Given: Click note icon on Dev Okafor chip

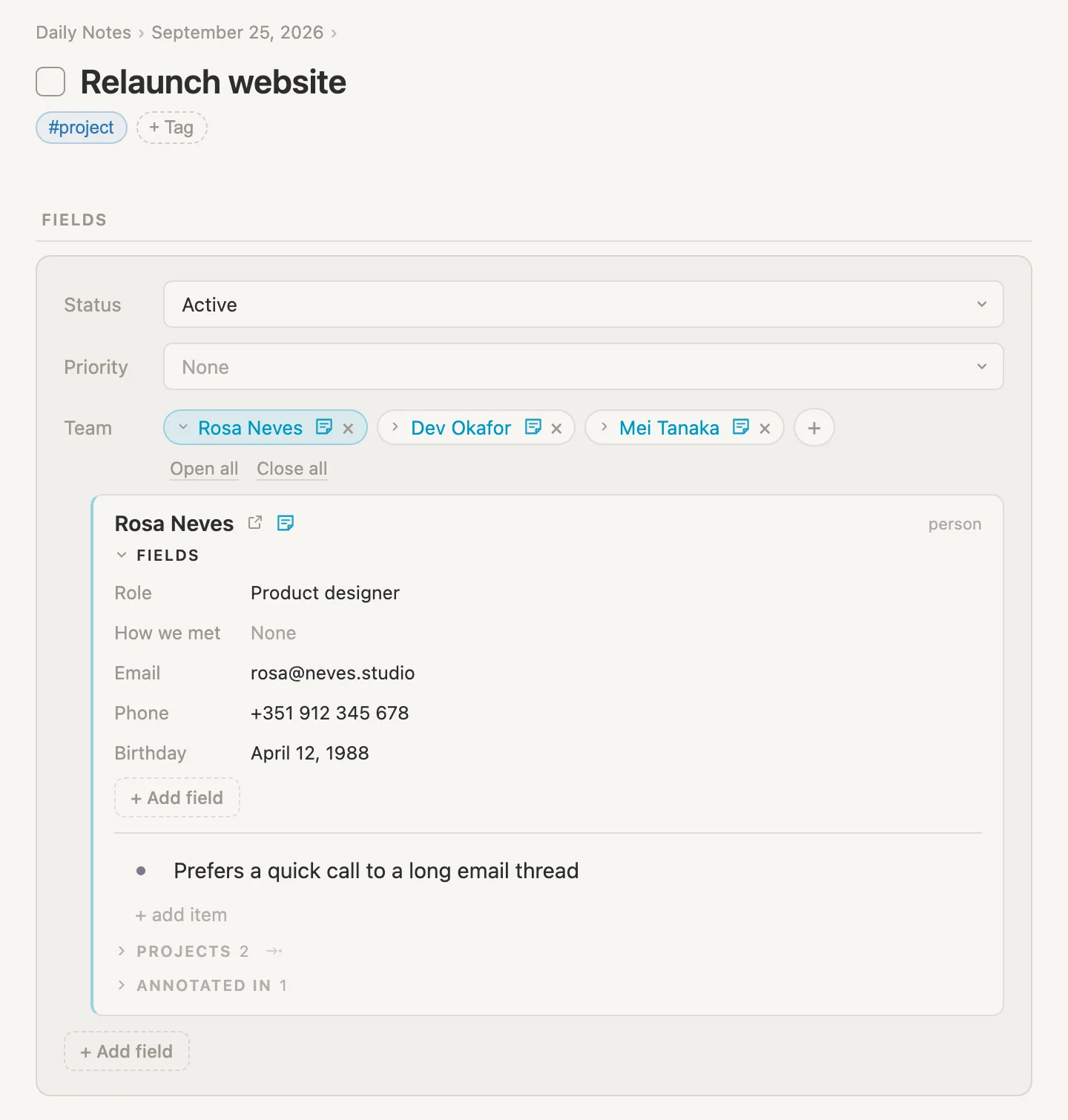Looking at the screenshot, I should click(x=533, y=427).
